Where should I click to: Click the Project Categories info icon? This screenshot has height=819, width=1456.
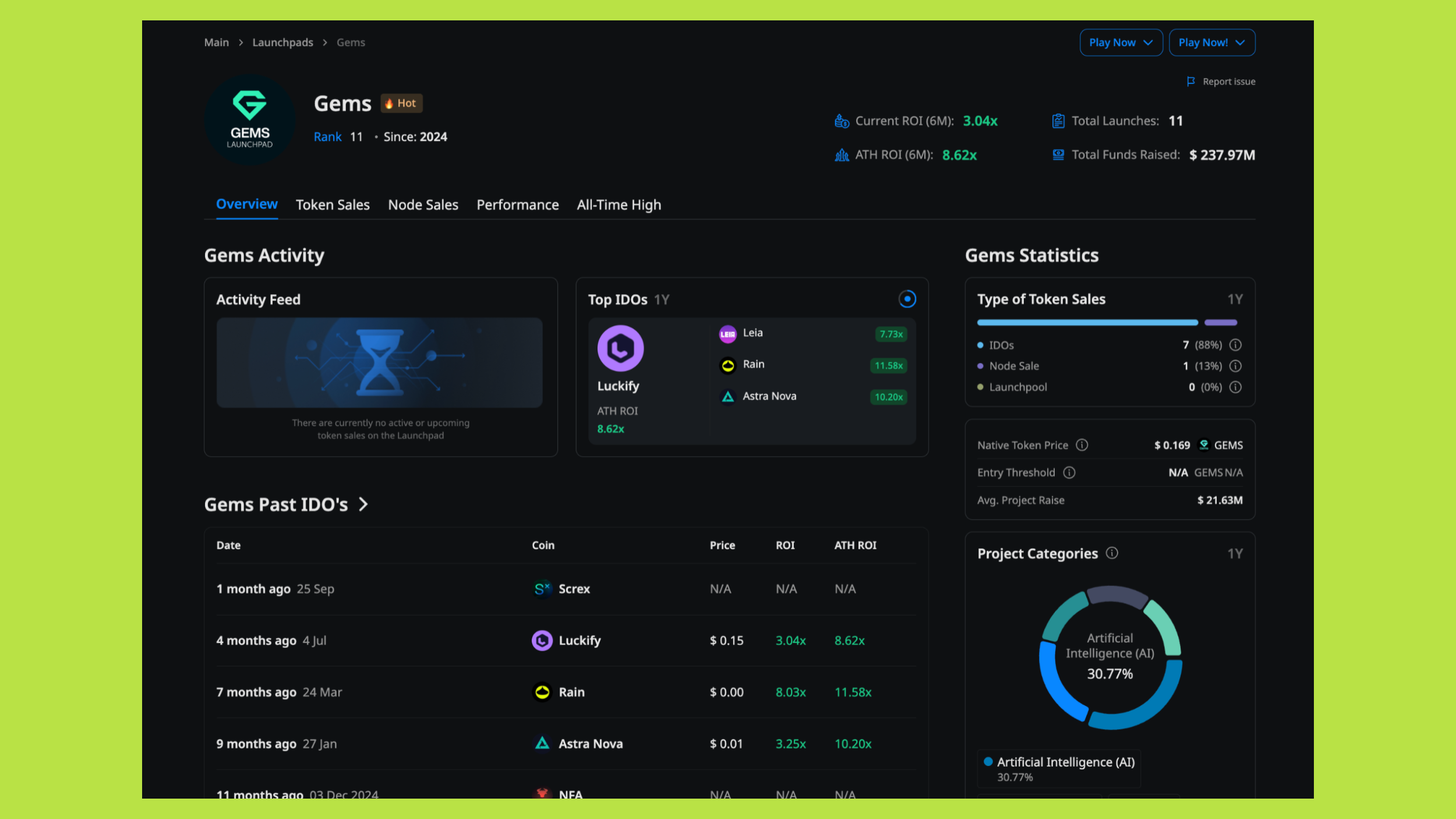1112,553
